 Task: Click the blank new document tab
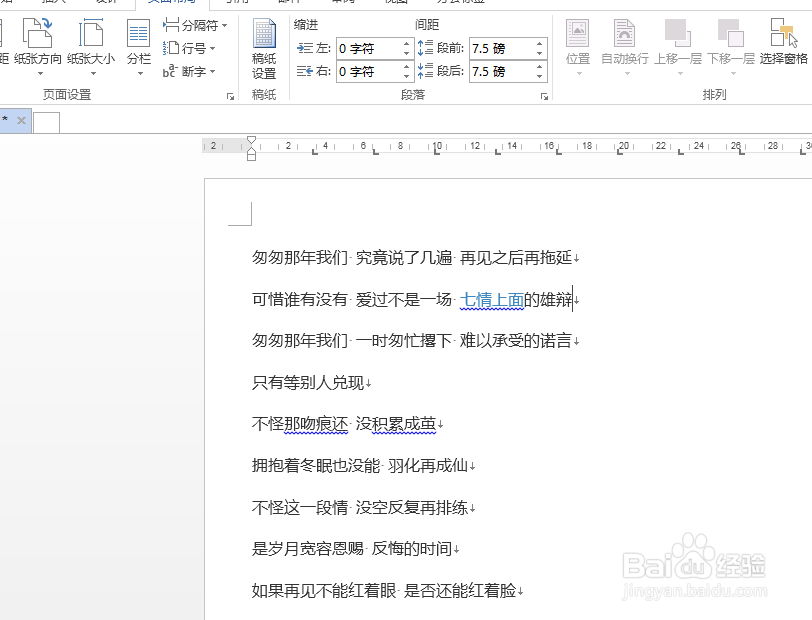pyautogui.click(x=47, y=123)
